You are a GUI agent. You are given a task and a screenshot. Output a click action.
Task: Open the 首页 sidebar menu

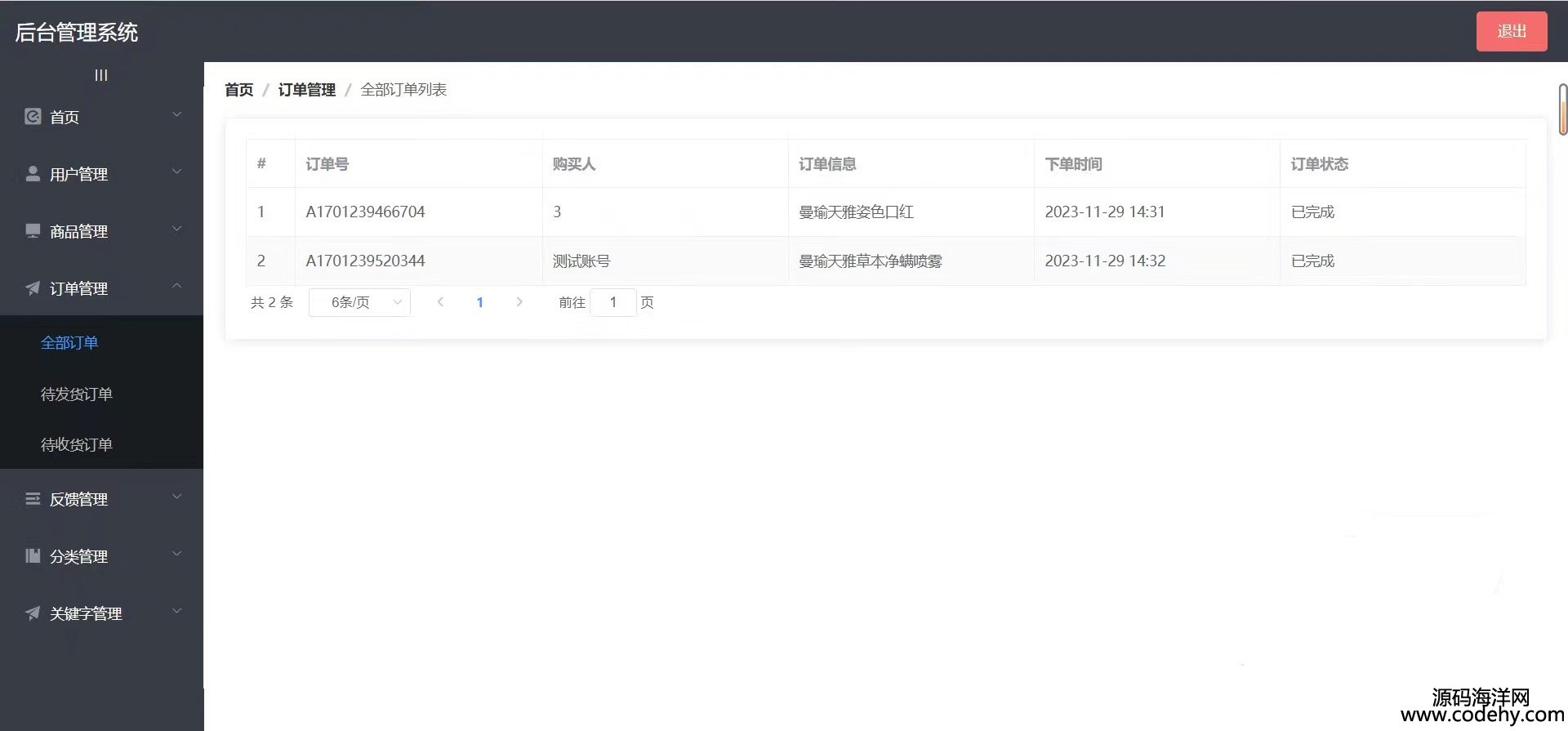[x=101, y=117]
